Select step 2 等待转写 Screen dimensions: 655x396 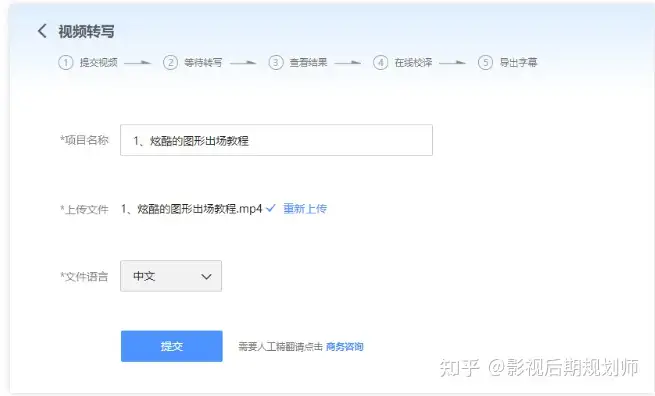pyautogui.click(x=193, y=63)
